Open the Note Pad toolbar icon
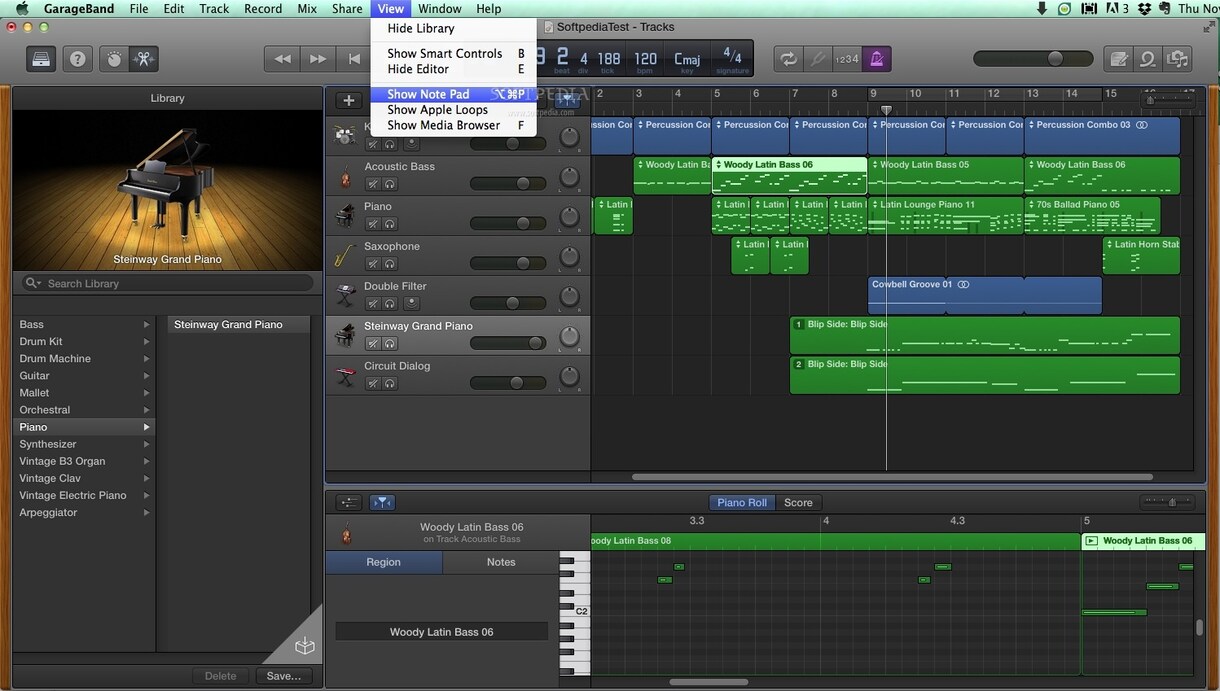 point(1119,59)
